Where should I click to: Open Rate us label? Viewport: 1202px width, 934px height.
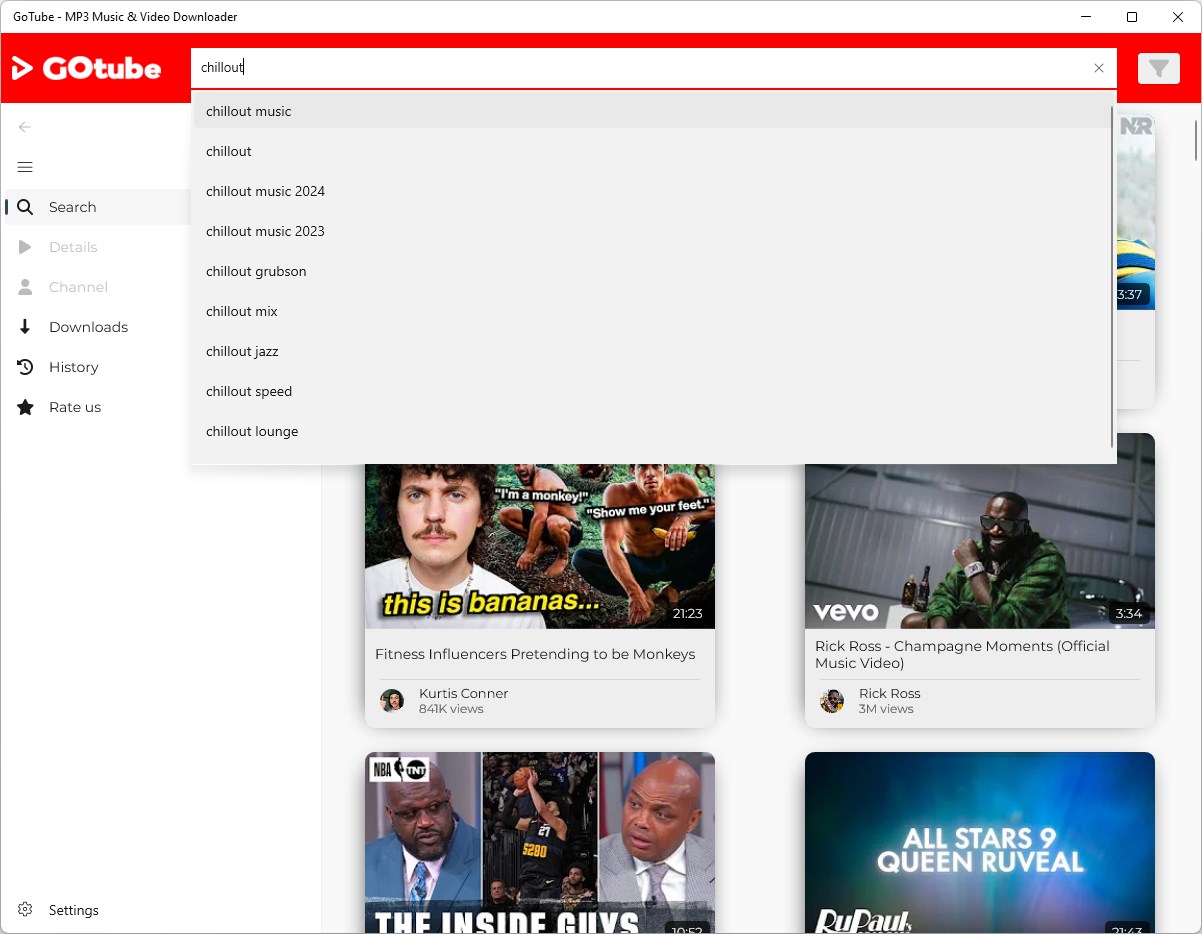[75, 407]
